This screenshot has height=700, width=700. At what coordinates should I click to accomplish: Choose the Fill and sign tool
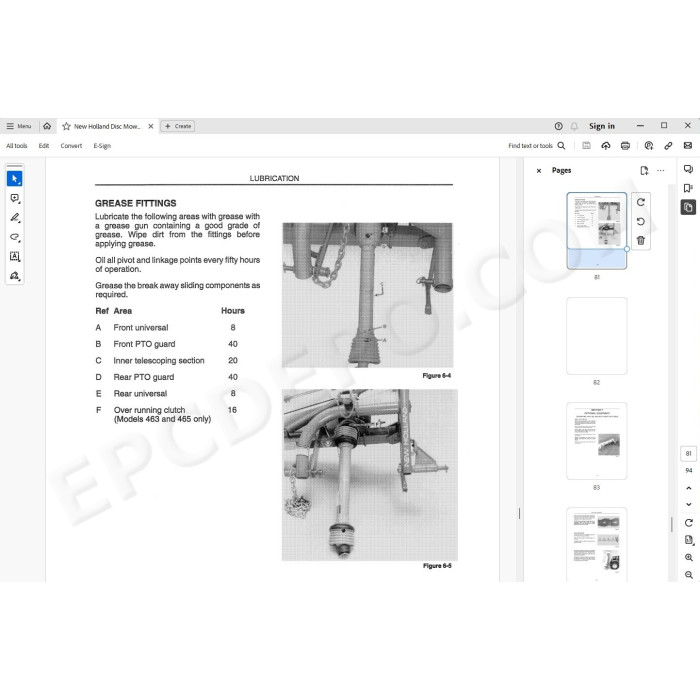[x=15, y=275]
